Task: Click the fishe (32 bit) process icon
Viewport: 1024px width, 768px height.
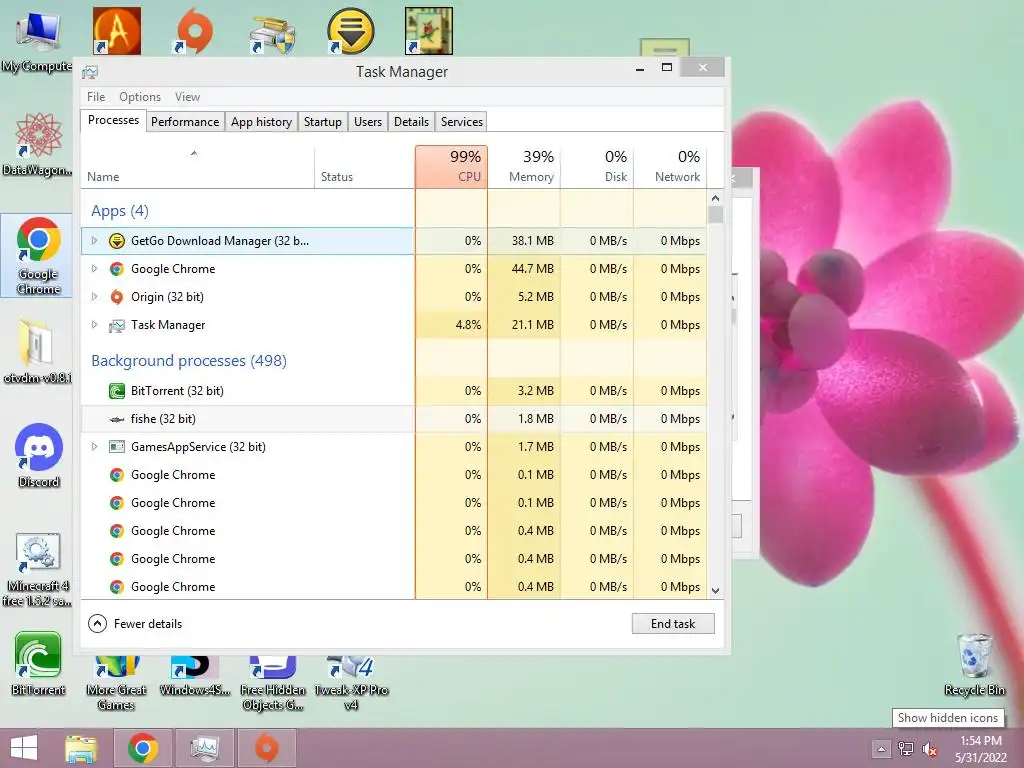Action: pyautogui.click(x=116, y=419)
